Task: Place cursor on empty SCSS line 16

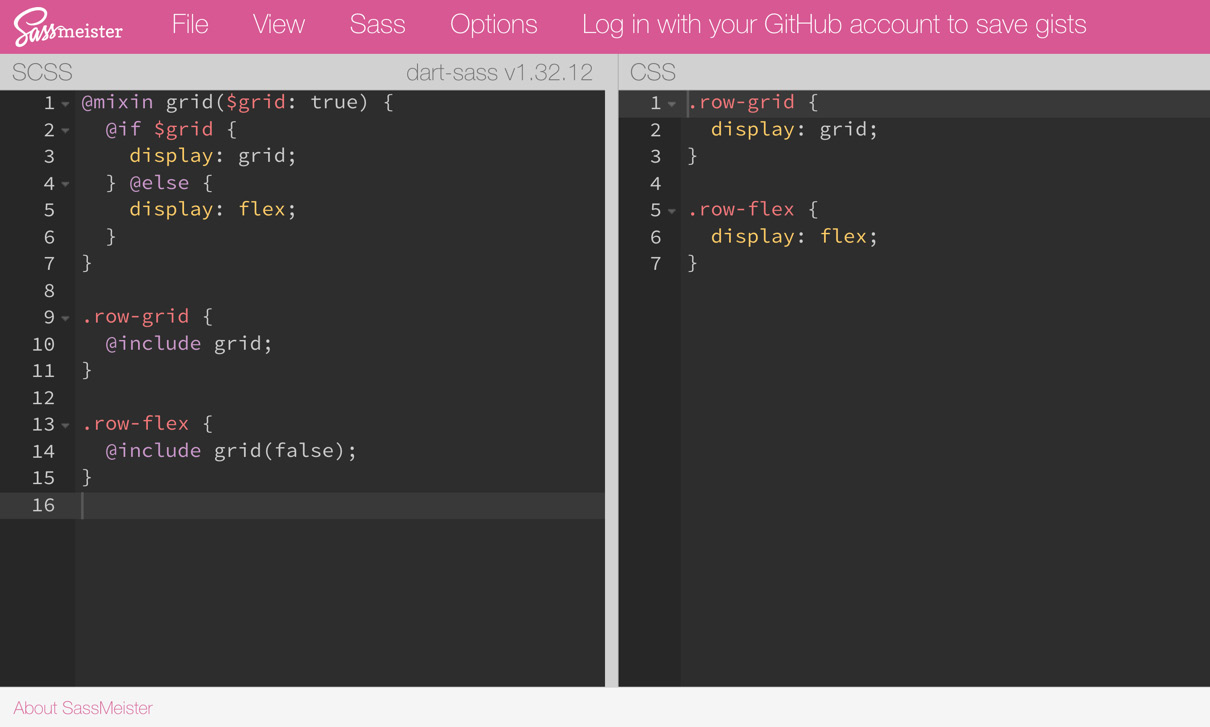Action: coord(300,505)
